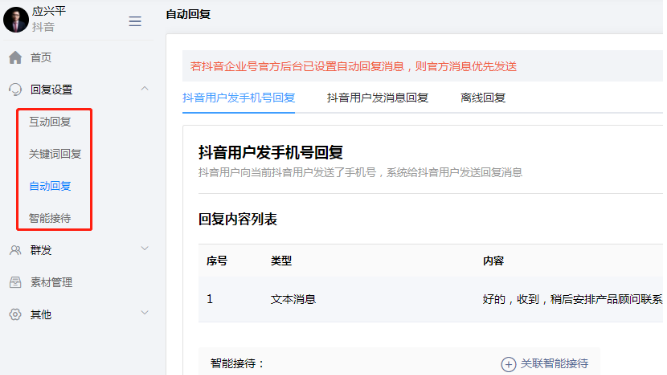The height and width of the screenshot is (375, 667).
Task: Click the red official message warning notice
Action: (x=353, y=66)
